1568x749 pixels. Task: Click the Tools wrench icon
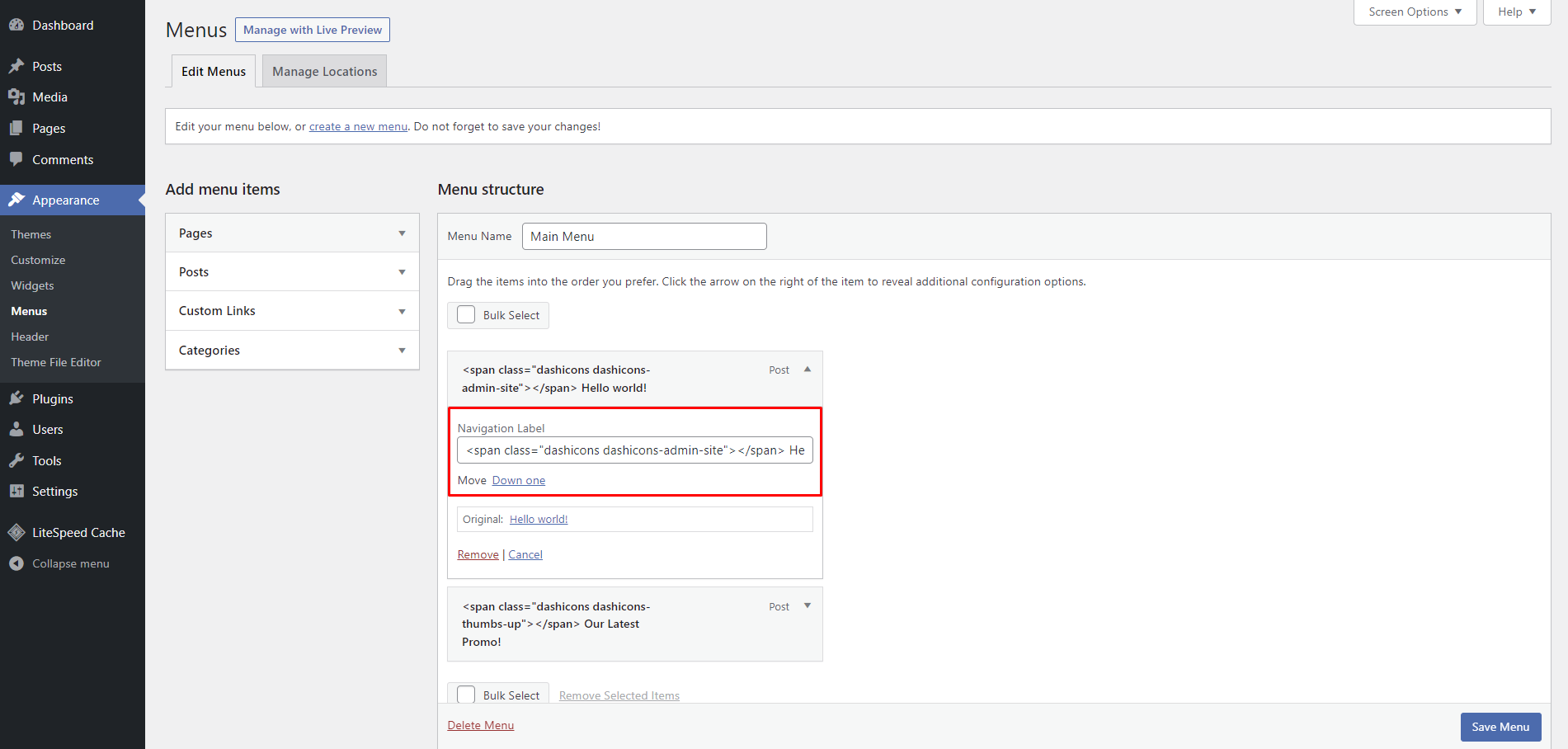pyautogui.click(x=16, y=460)
